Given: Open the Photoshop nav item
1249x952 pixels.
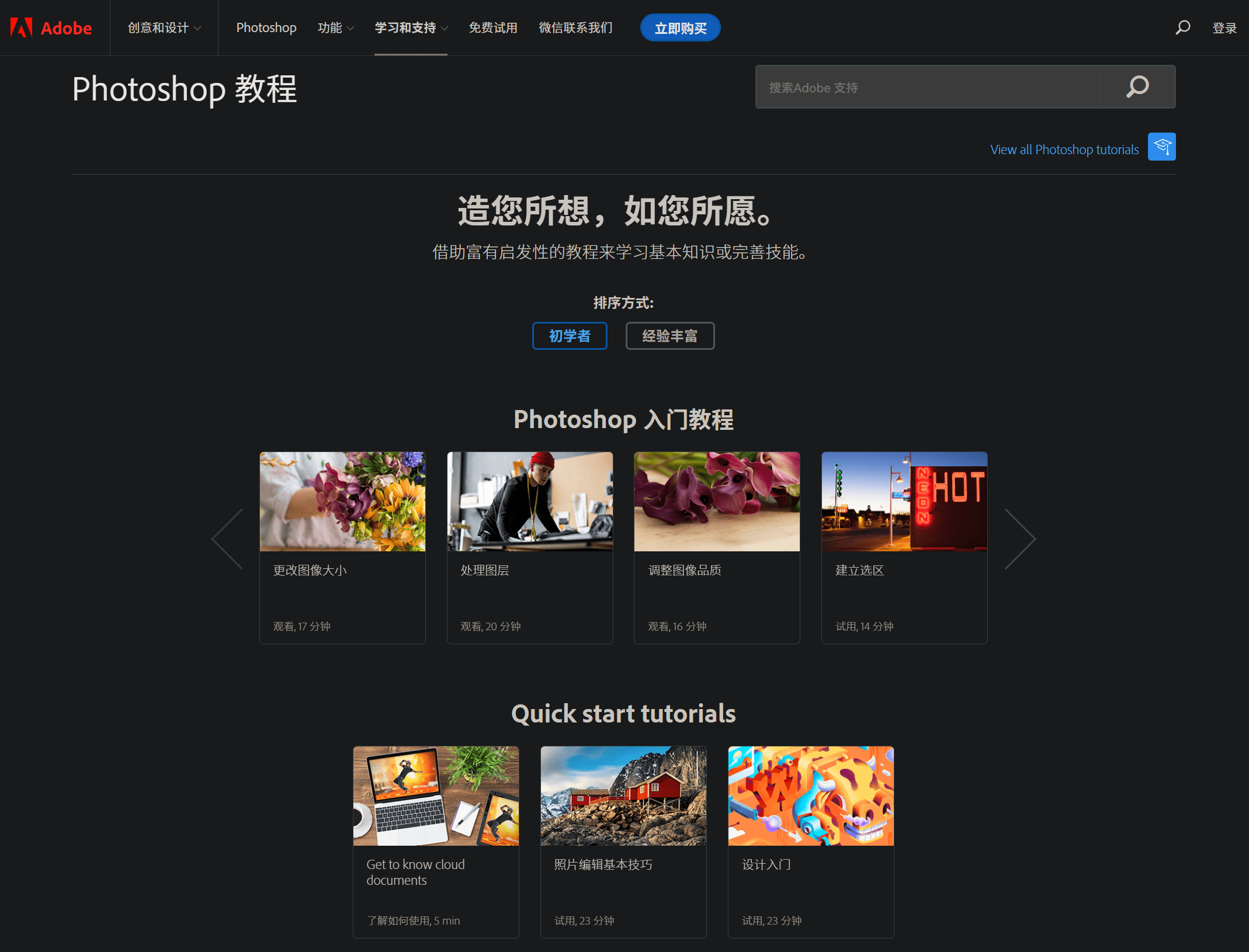Looking at the screenshot, I should (x=266, y=27).
